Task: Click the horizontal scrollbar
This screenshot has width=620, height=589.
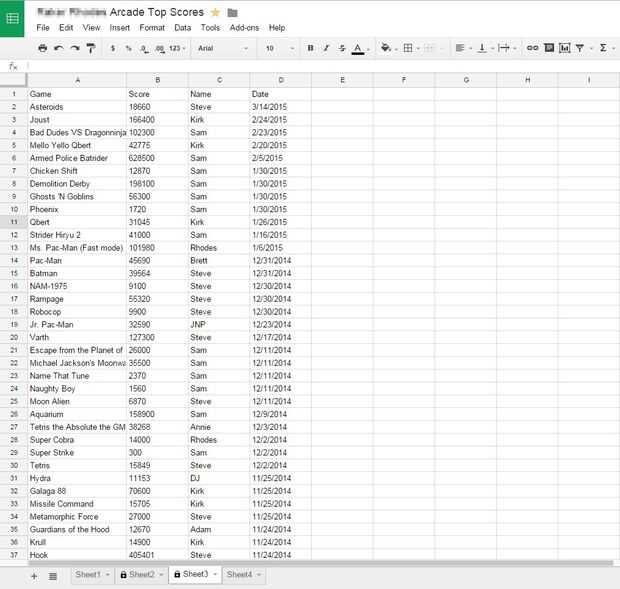Action: click(x=320, y=563)
